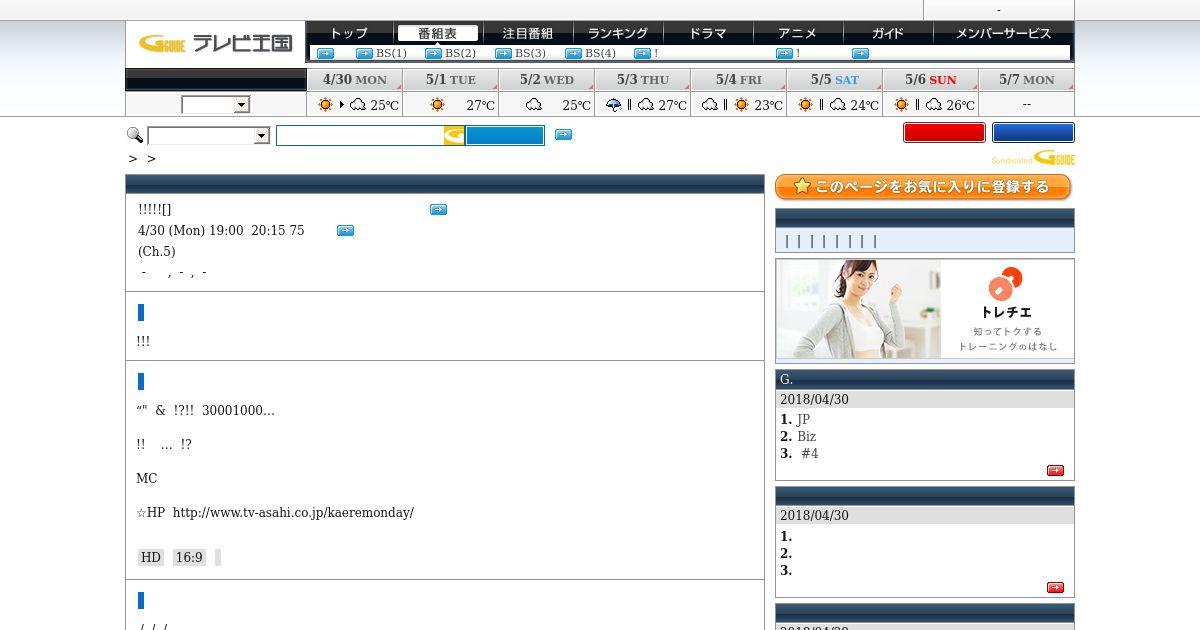Select the 番組表 navigation tab
1200x630 pixels.
pos(437,33)
